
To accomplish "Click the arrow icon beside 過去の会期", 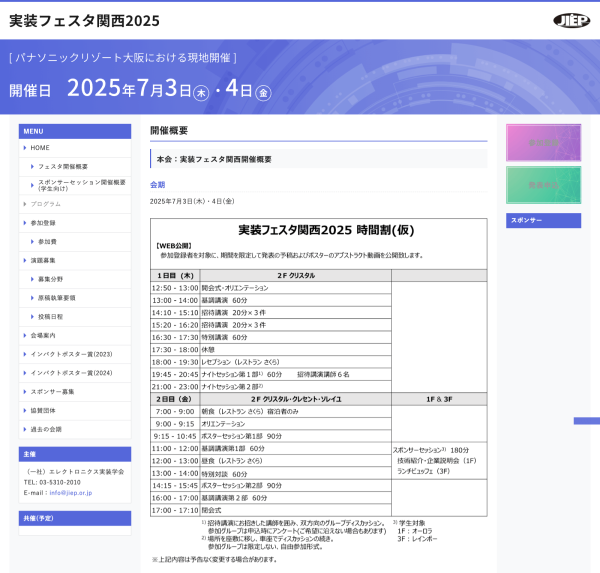I will pyautogui.click(x=25, y=429).
